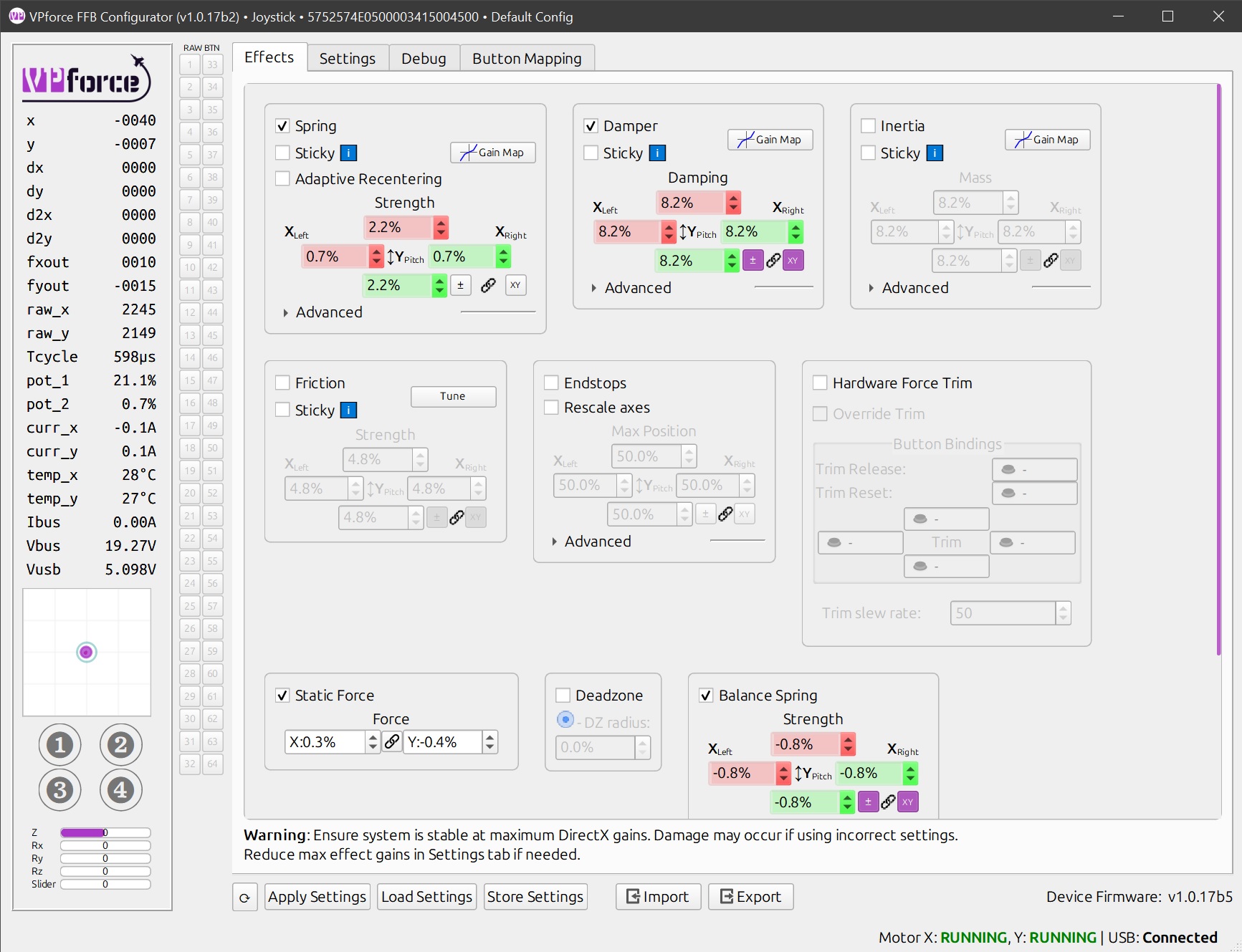Uncheck the Damper effect checkbox
The width and height of the screenshot is (1242, 952).
coord(591,126)
